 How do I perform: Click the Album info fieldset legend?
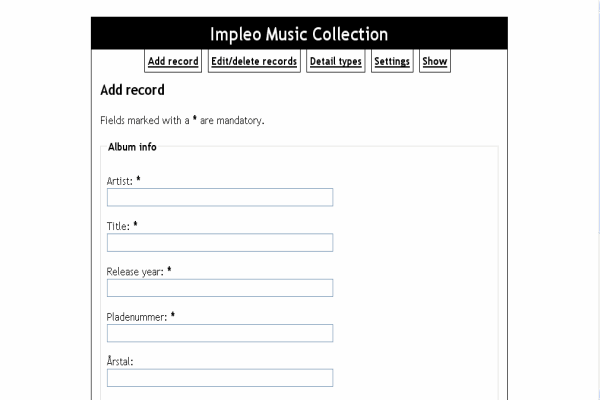[132, 147]
